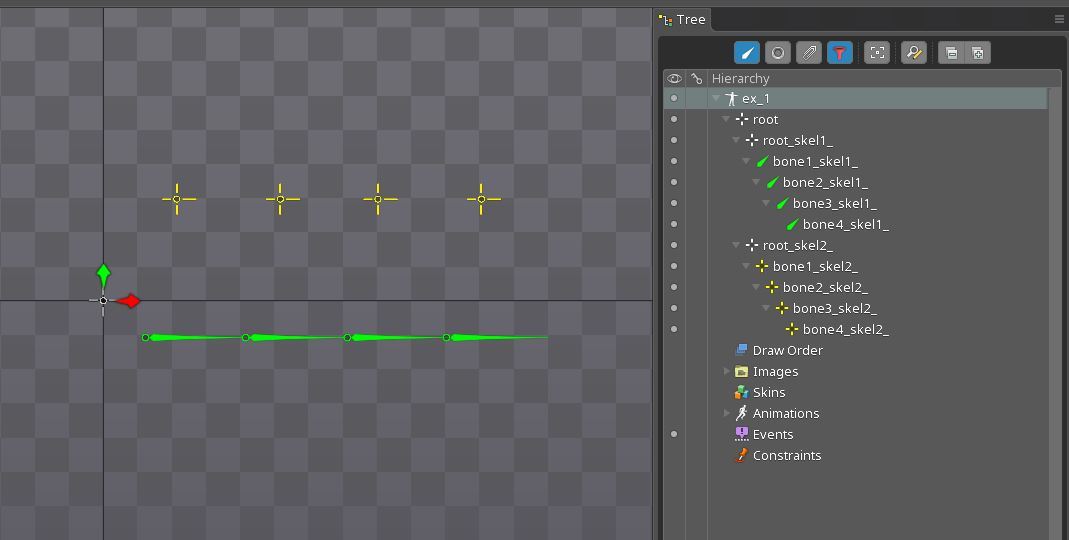Collapse the root_skel2_ node
Viewport: 1069px width, 540px height.
736,245
